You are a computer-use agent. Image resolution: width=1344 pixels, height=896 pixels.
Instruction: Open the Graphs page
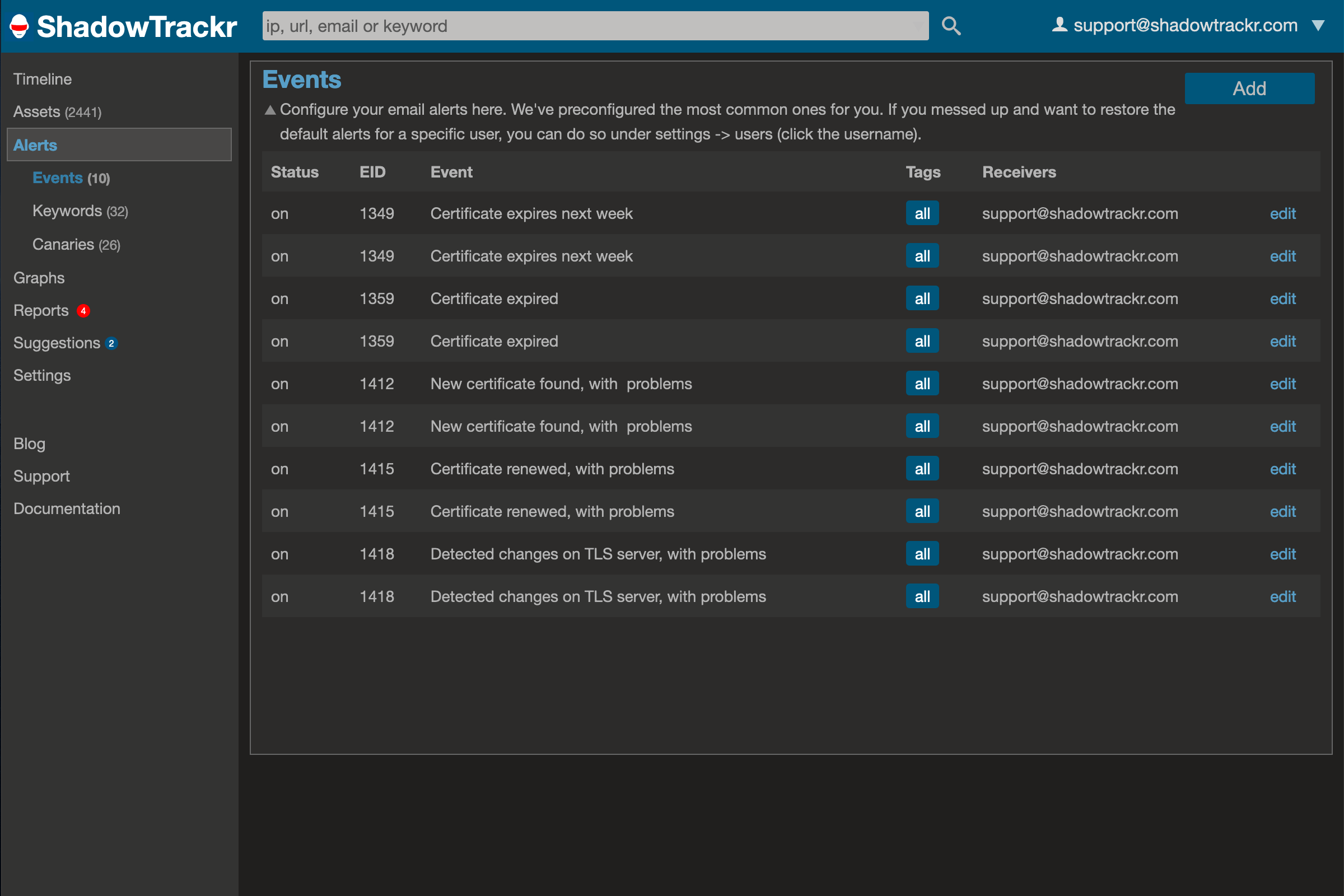coord(38,278)
